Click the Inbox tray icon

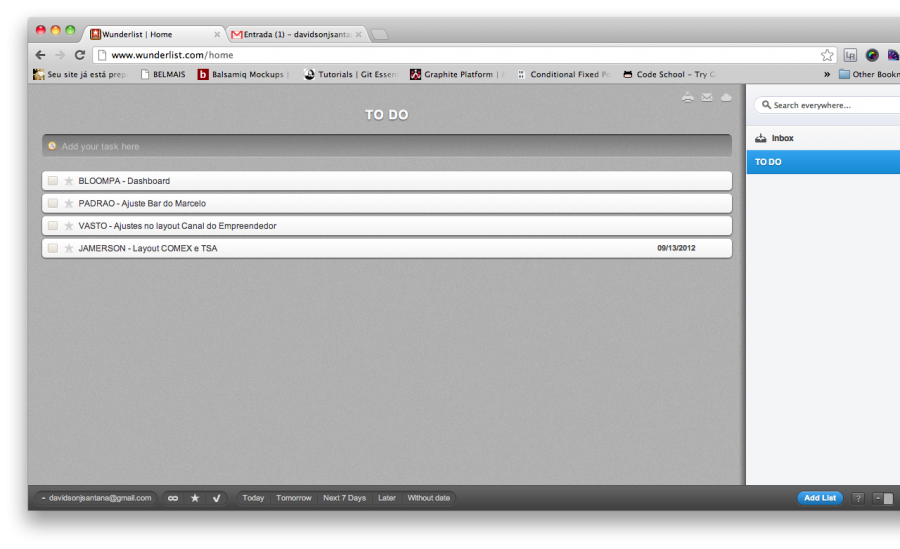click(x=761, y=138)
